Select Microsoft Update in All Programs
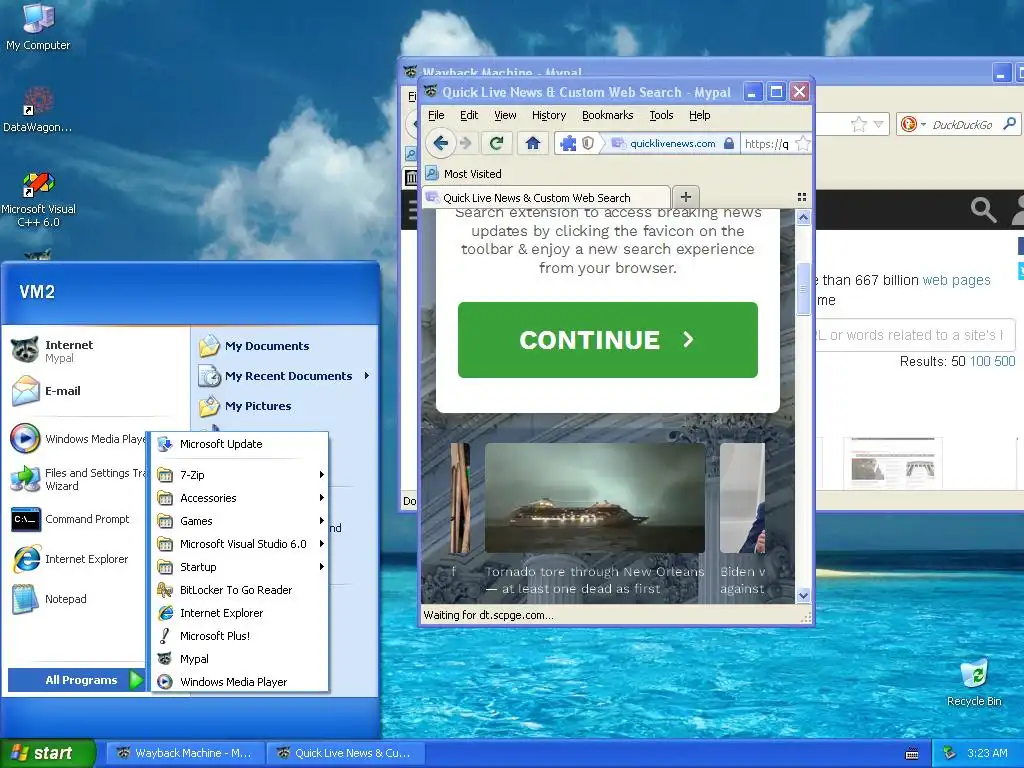This screenshot has height=768, width=1024. pyautogui.click(x=240, y=444)
